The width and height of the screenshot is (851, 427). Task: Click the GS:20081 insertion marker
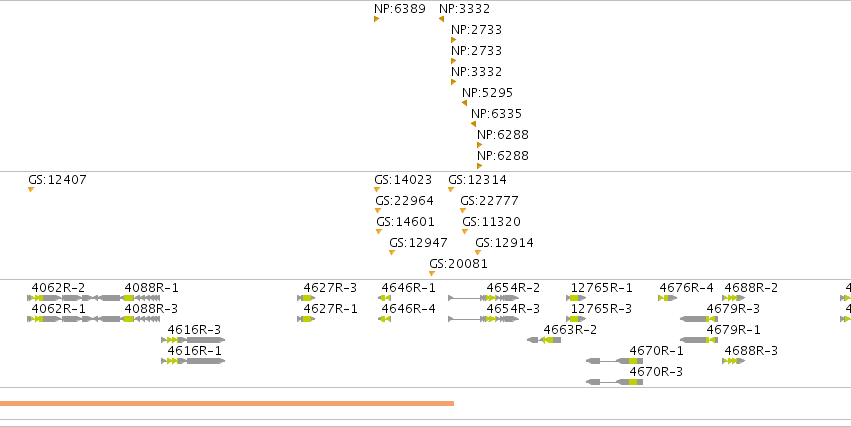[x=432, y=273]
